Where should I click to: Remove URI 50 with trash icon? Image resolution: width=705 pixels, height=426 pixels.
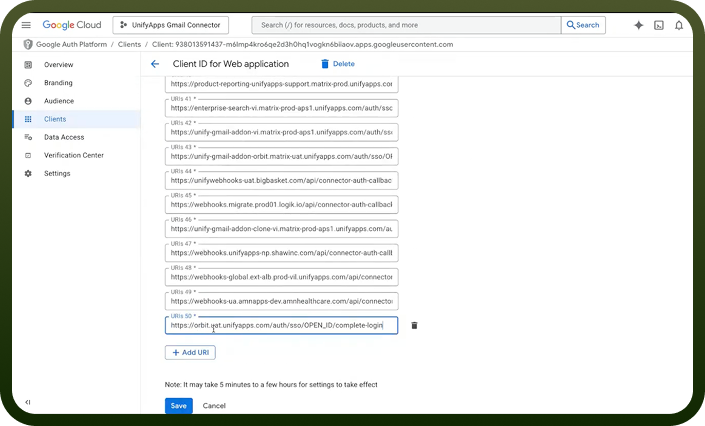(414, 325)
